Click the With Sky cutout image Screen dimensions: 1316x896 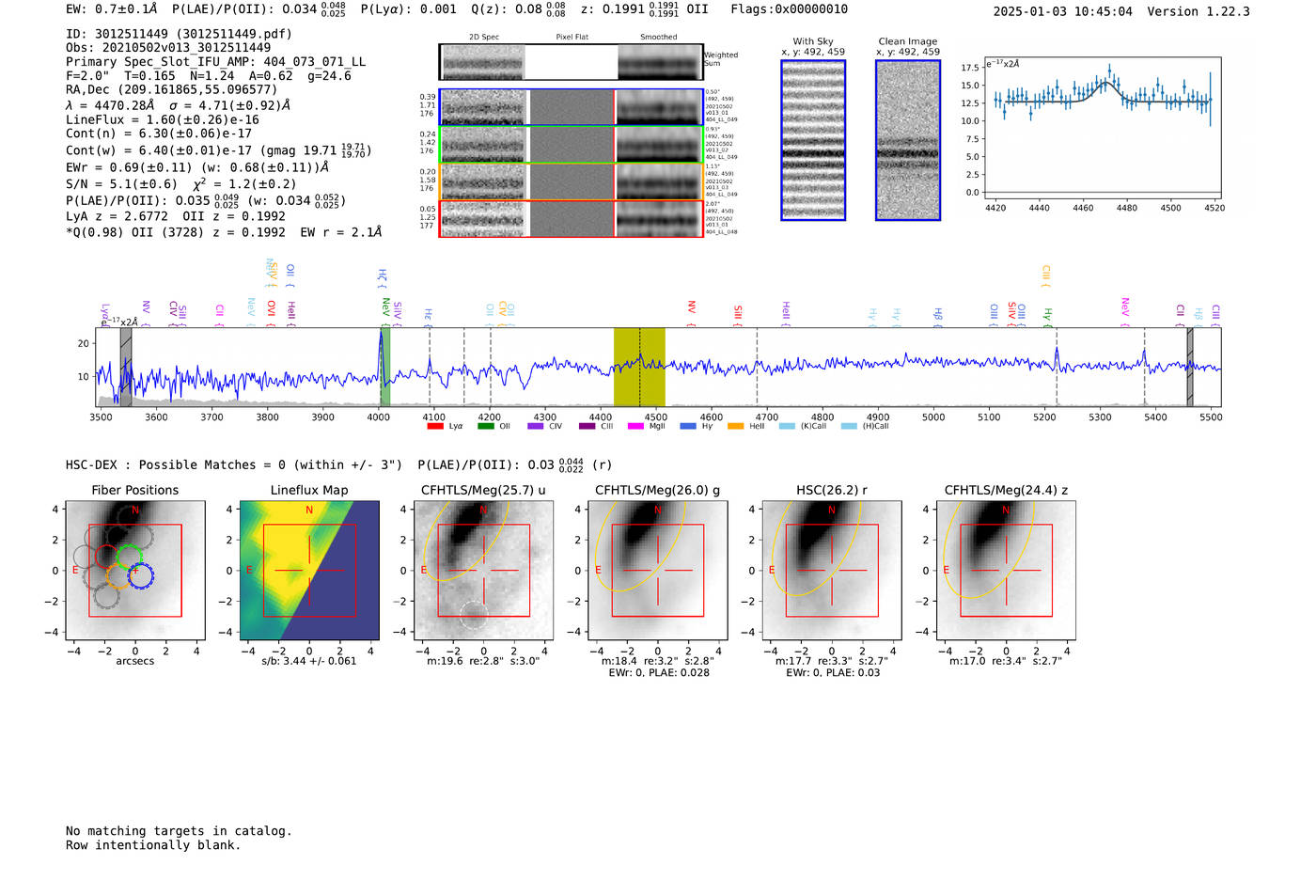click(813, 140)
